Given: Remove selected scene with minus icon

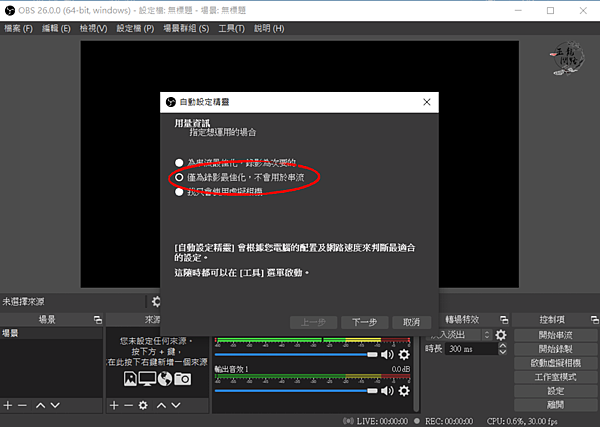Looking at the screenshot, I should click(x=22, y=405).
